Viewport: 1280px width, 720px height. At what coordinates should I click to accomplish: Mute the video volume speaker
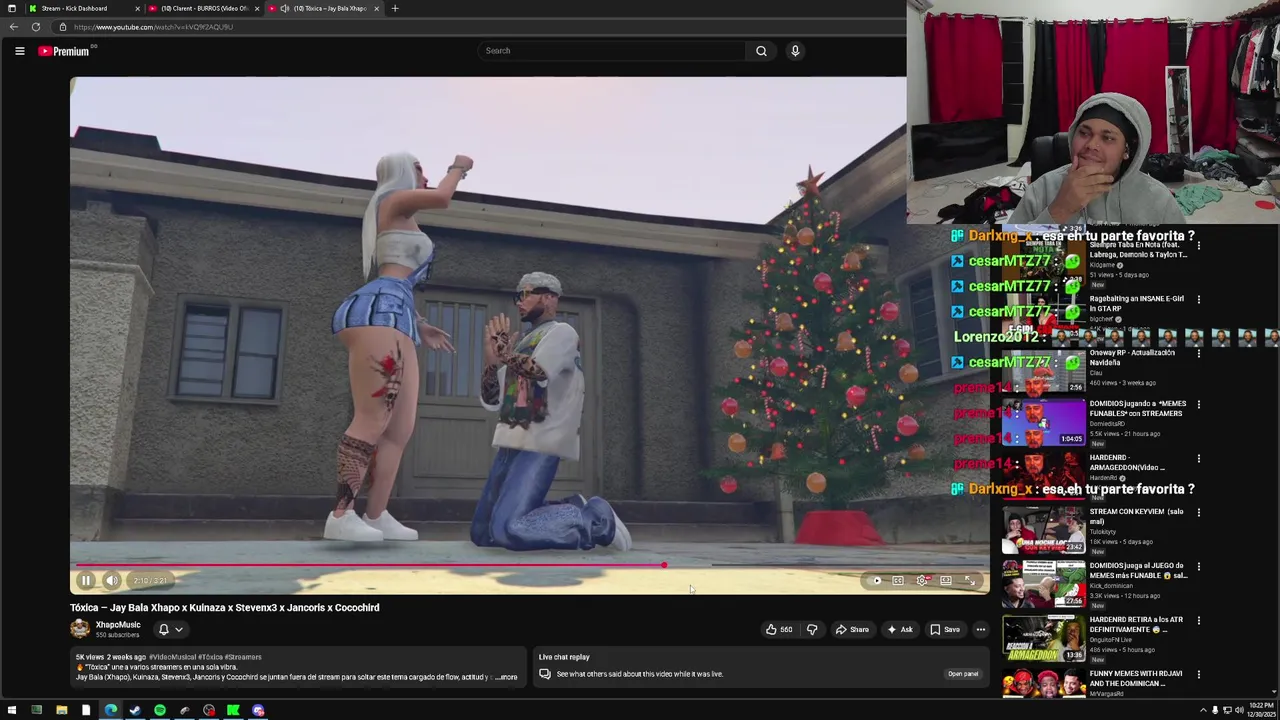click(112, 580)
